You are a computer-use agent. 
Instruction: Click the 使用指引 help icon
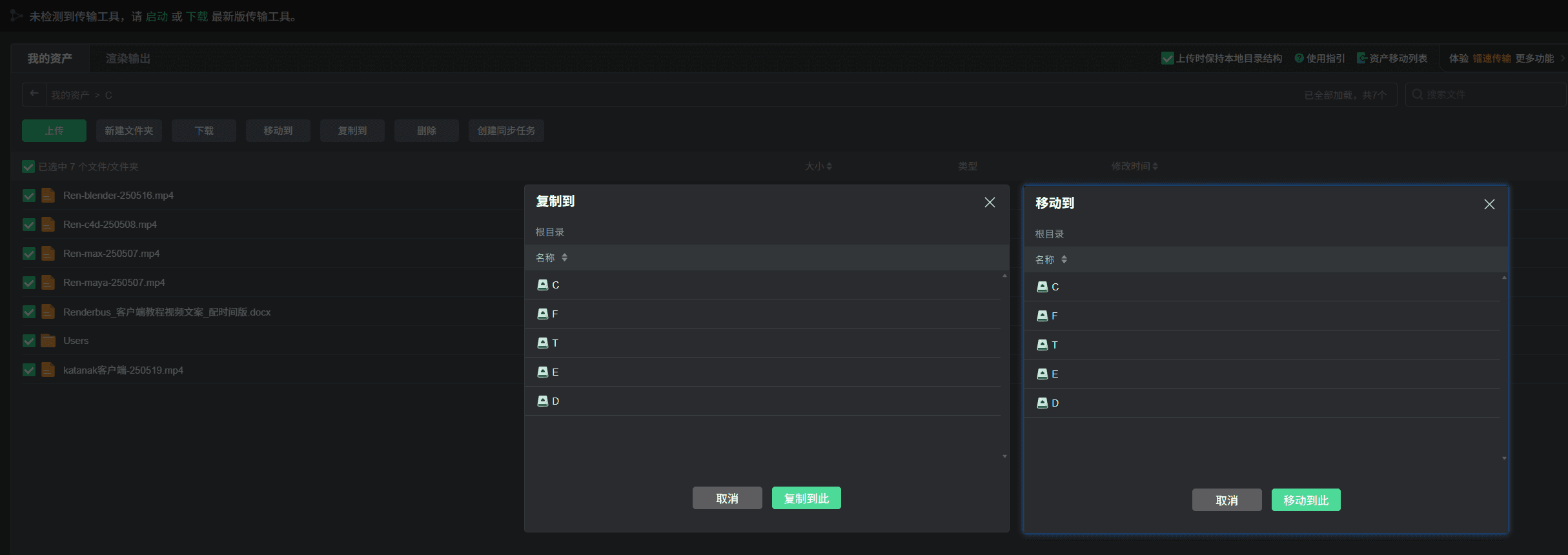1299,58
